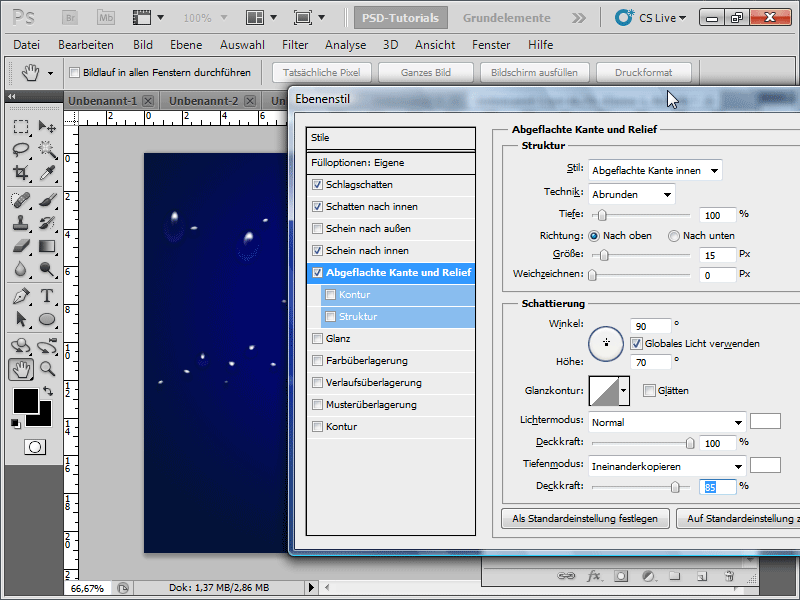This screenshot has height=600, width=800.
Task: Open the Tiefenmodus dropdown
Action: (667, 466)
